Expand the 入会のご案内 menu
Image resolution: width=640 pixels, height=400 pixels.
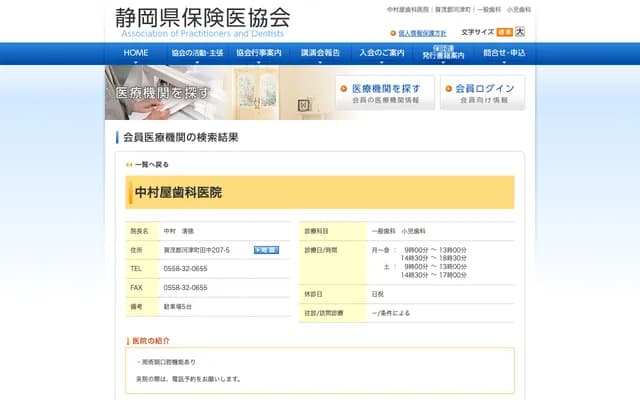click(x=381, y=52)
